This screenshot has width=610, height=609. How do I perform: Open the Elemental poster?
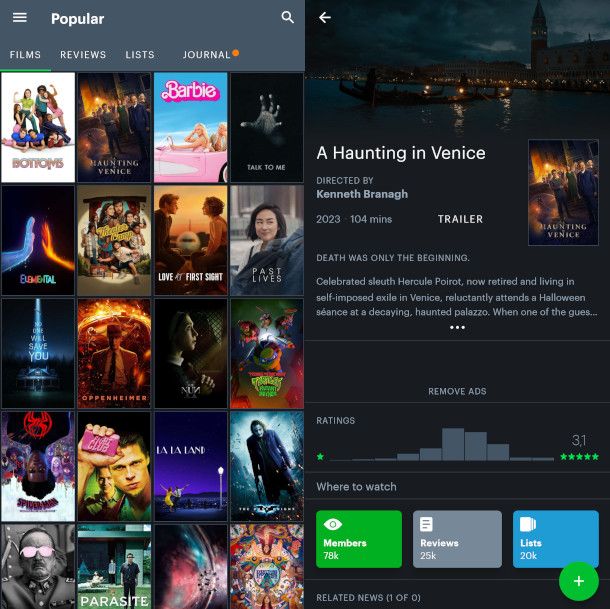tap(38, 240)
